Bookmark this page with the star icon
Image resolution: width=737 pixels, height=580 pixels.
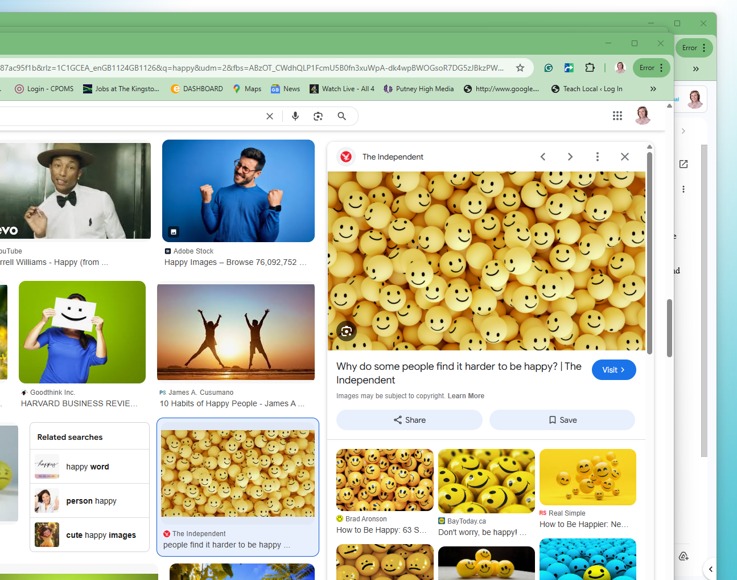click(520, 68)
